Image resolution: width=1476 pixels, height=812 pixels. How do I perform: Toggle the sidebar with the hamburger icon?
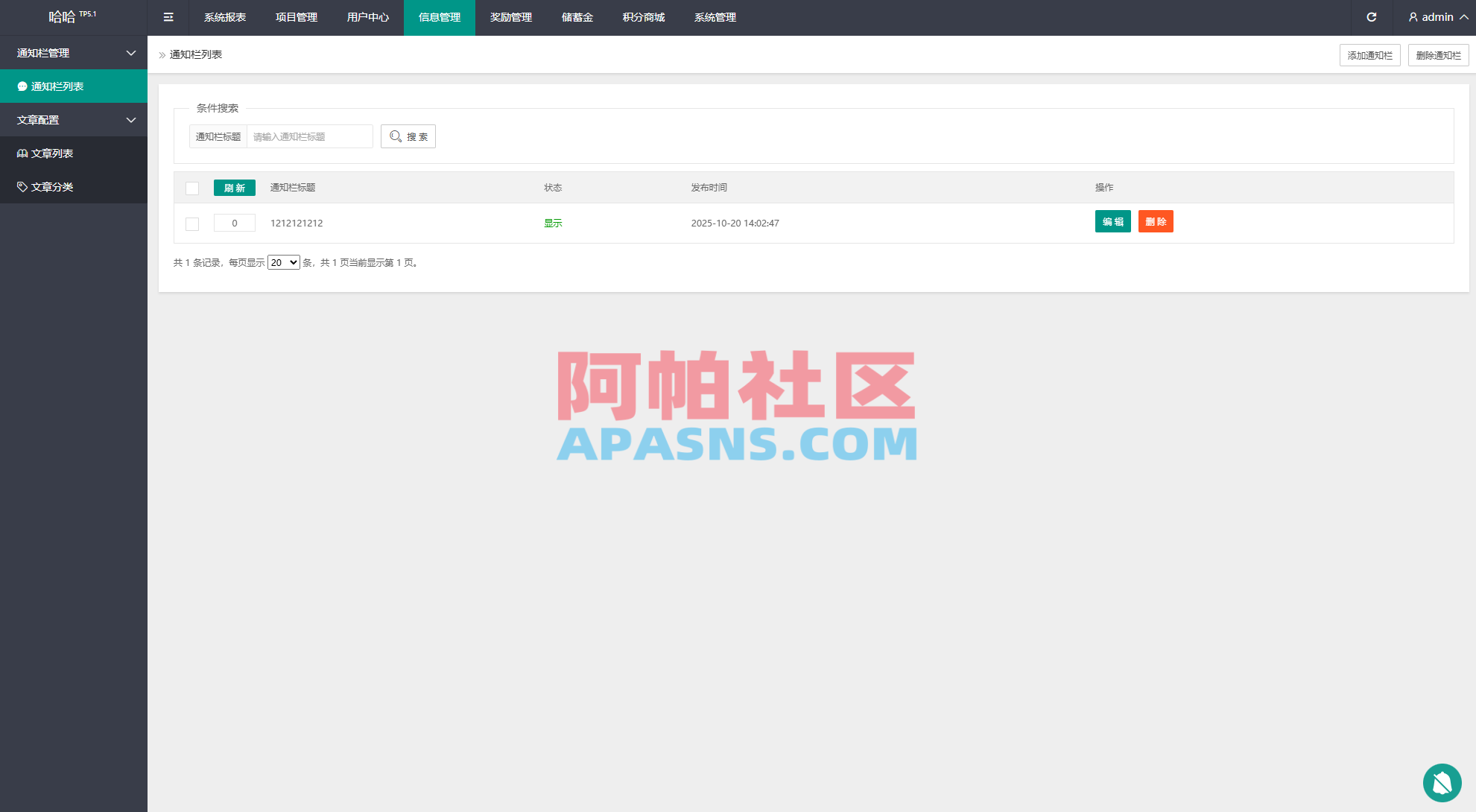(x=168, y=17)
